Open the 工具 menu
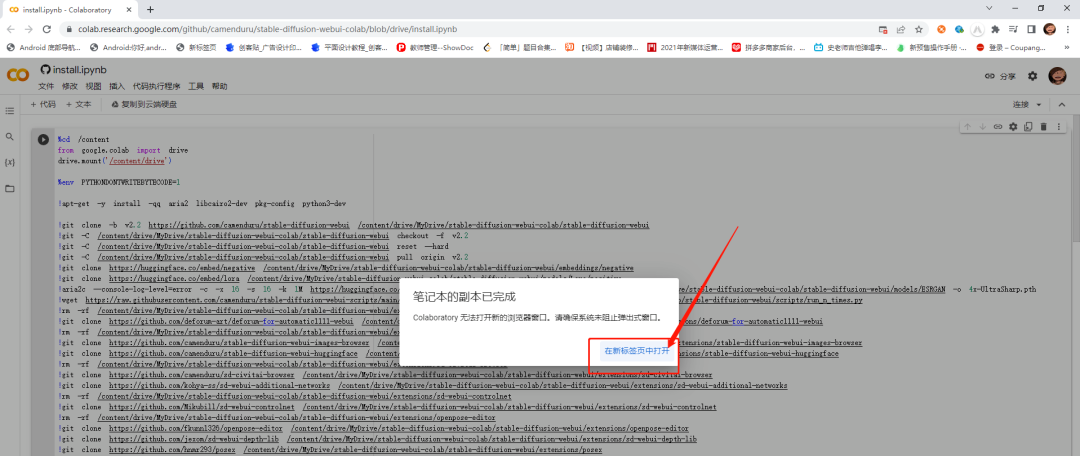1080x456 pixels. click(x=196, y=87)
